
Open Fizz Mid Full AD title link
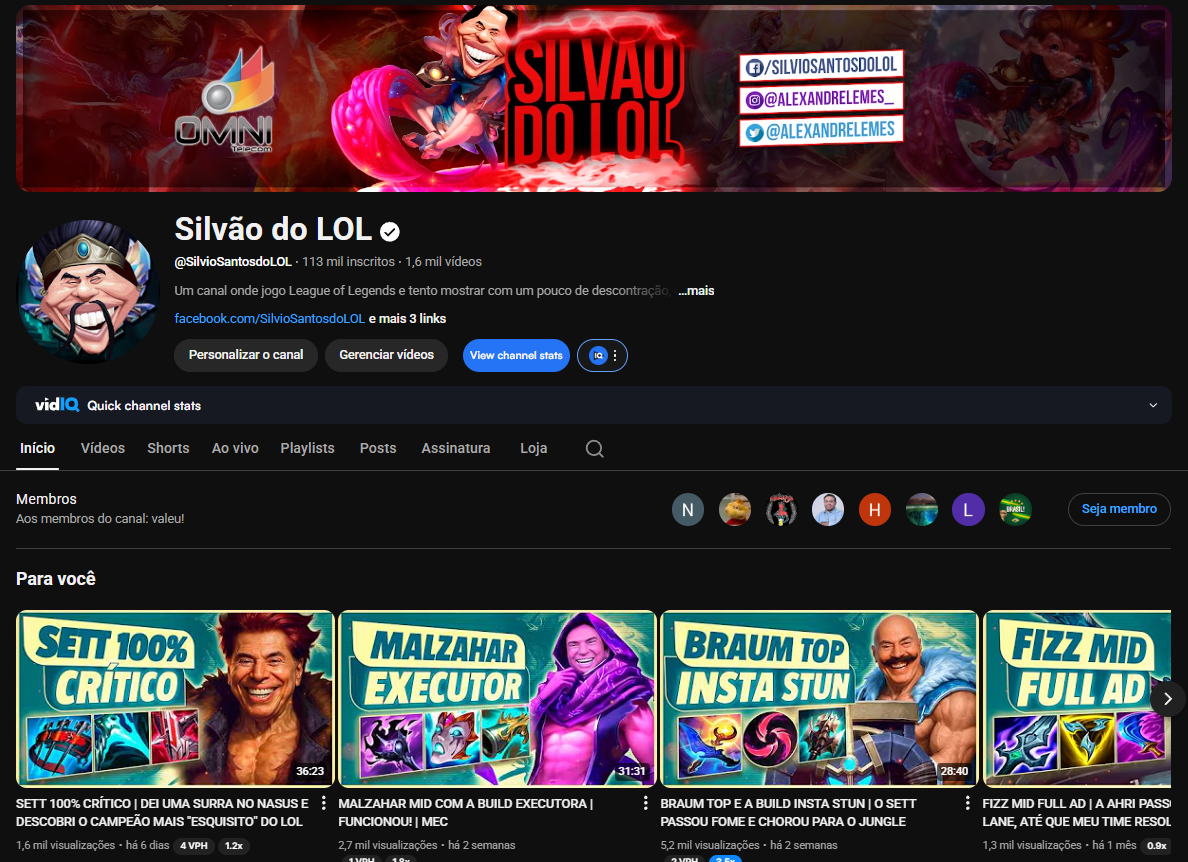click(x=1077, y=813)
